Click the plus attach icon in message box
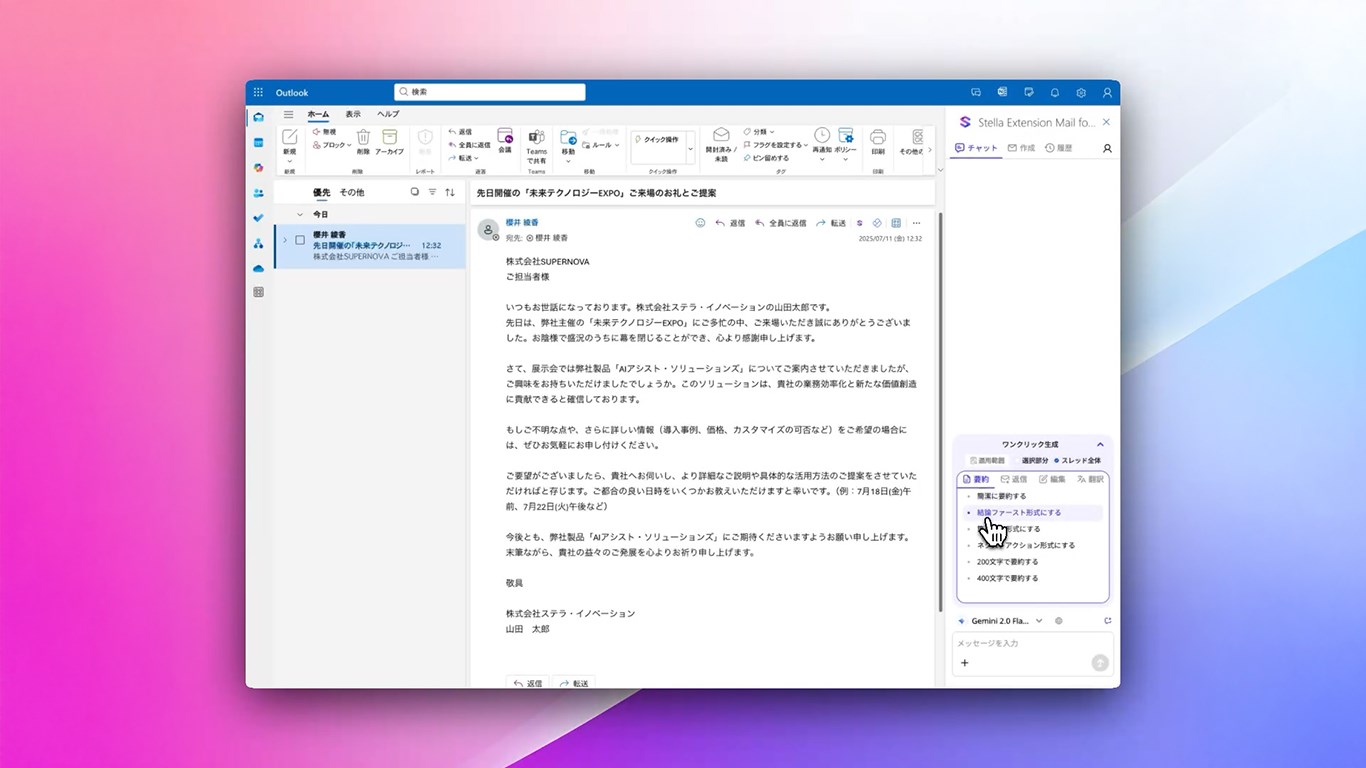 pos(965,663)
